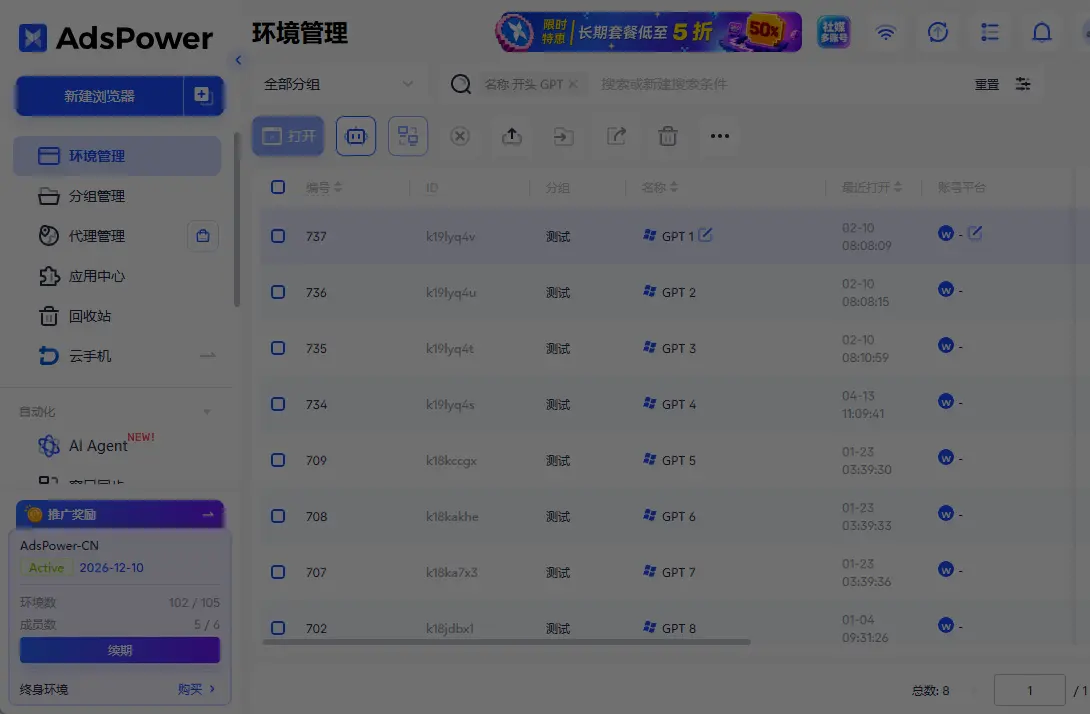This screenshot has height=714, width=1090.
Task: Click ID k19lyq4s in the table
Action: (x=450, y=405)
